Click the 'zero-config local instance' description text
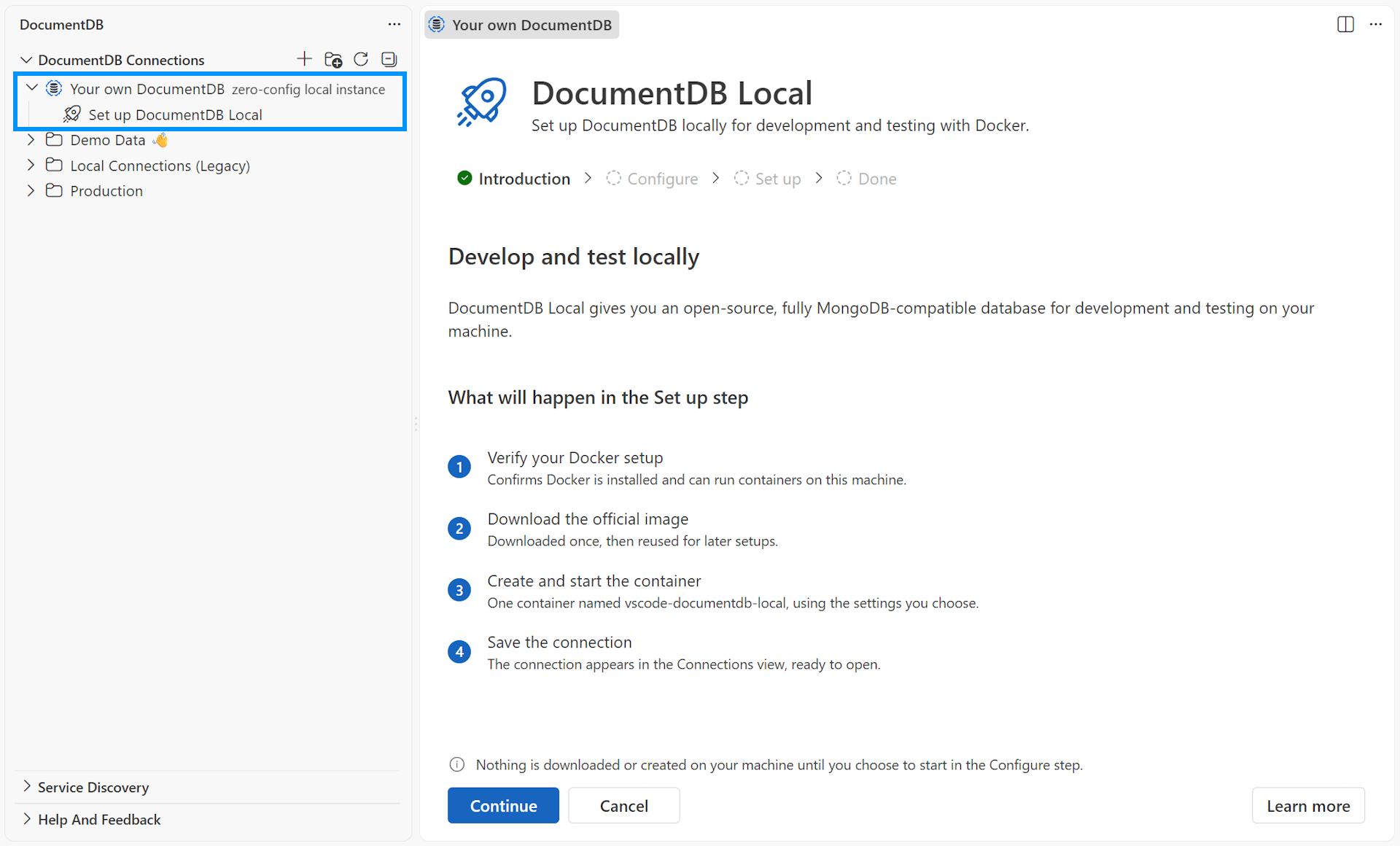 tap(308, 89)
